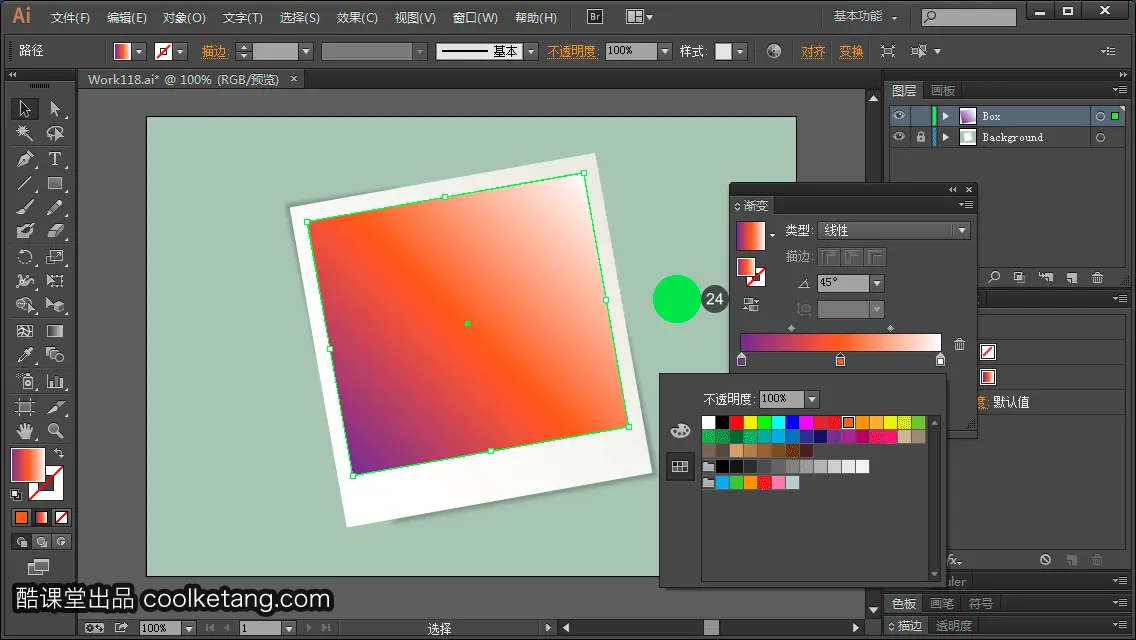The image size is (1136, 640).
Task: Expand the Background layer
Action: coord(945,137)
